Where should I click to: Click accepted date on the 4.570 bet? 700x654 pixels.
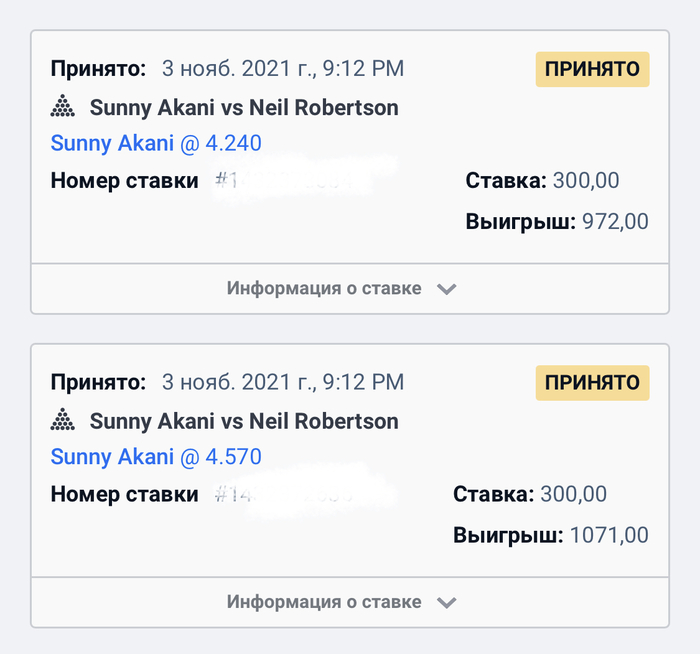pyautogui.click(x=283, y=382)
